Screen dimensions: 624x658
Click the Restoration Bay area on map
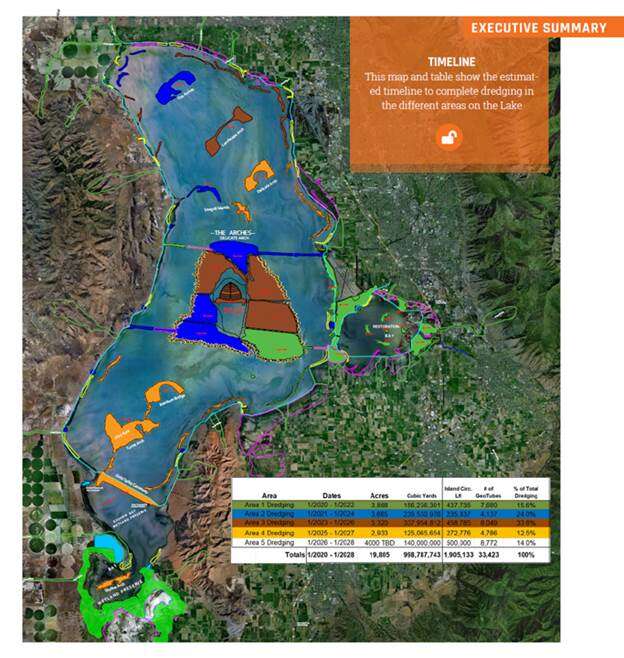coord(382,330)
